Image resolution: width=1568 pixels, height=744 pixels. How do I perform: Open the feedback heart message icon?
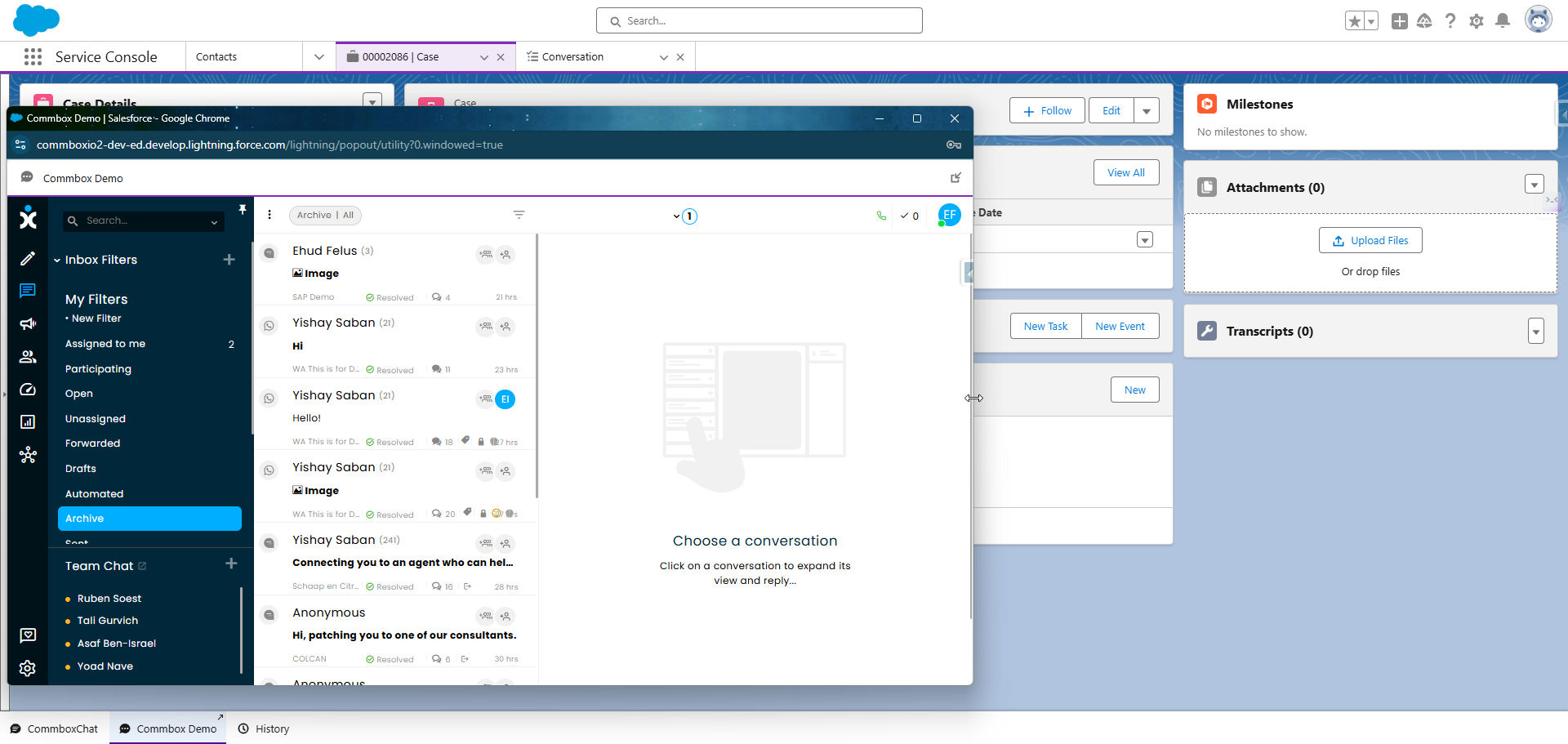tap(28, 635)
